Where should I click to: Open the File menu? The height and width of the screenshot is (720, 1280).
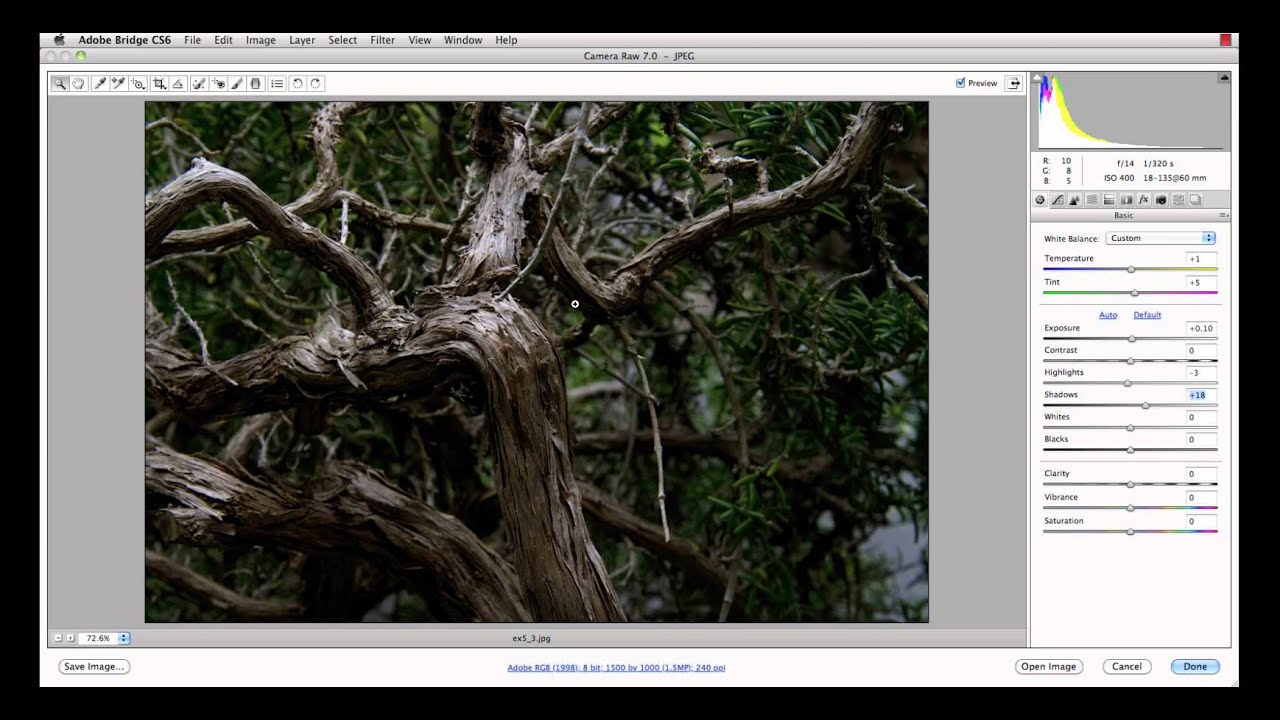pos(192,40)
